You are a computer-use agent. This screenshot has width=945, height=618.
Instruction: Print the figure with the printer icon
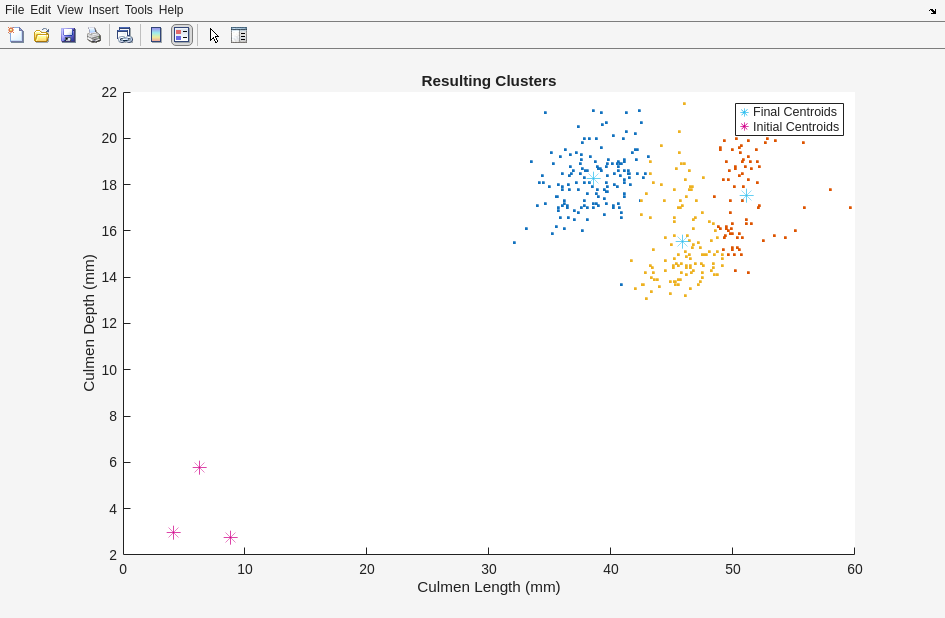(x=94, y=35)
